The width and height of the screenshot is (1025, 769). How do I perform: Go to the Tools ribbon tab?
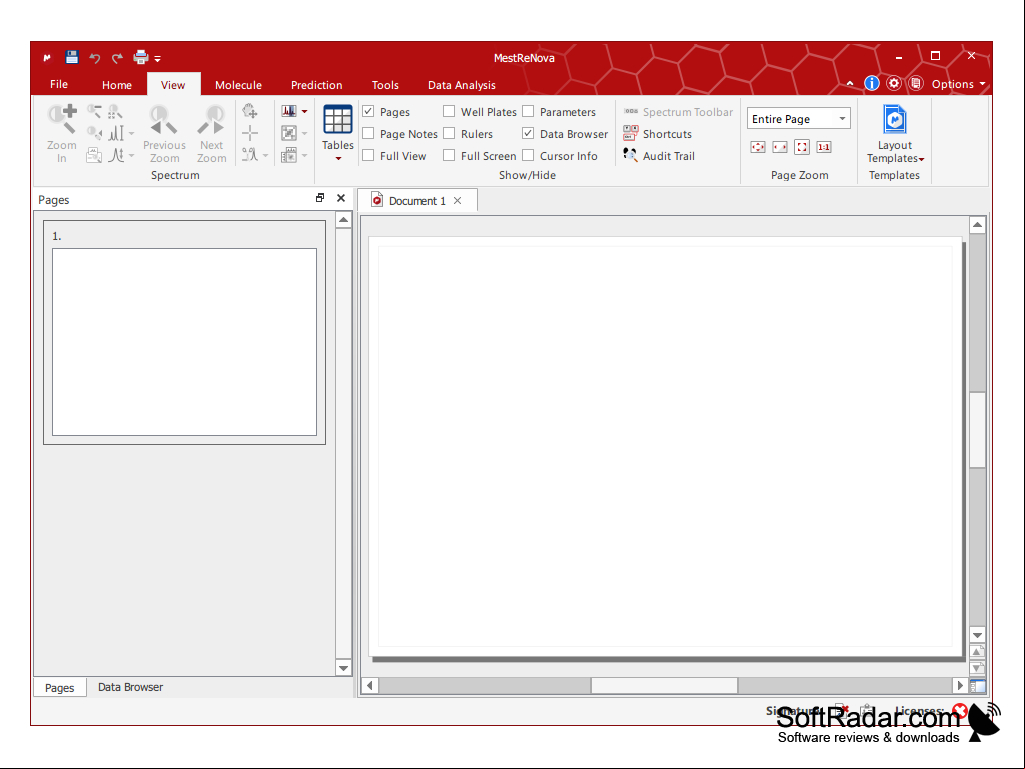click(x=385, y=85)
